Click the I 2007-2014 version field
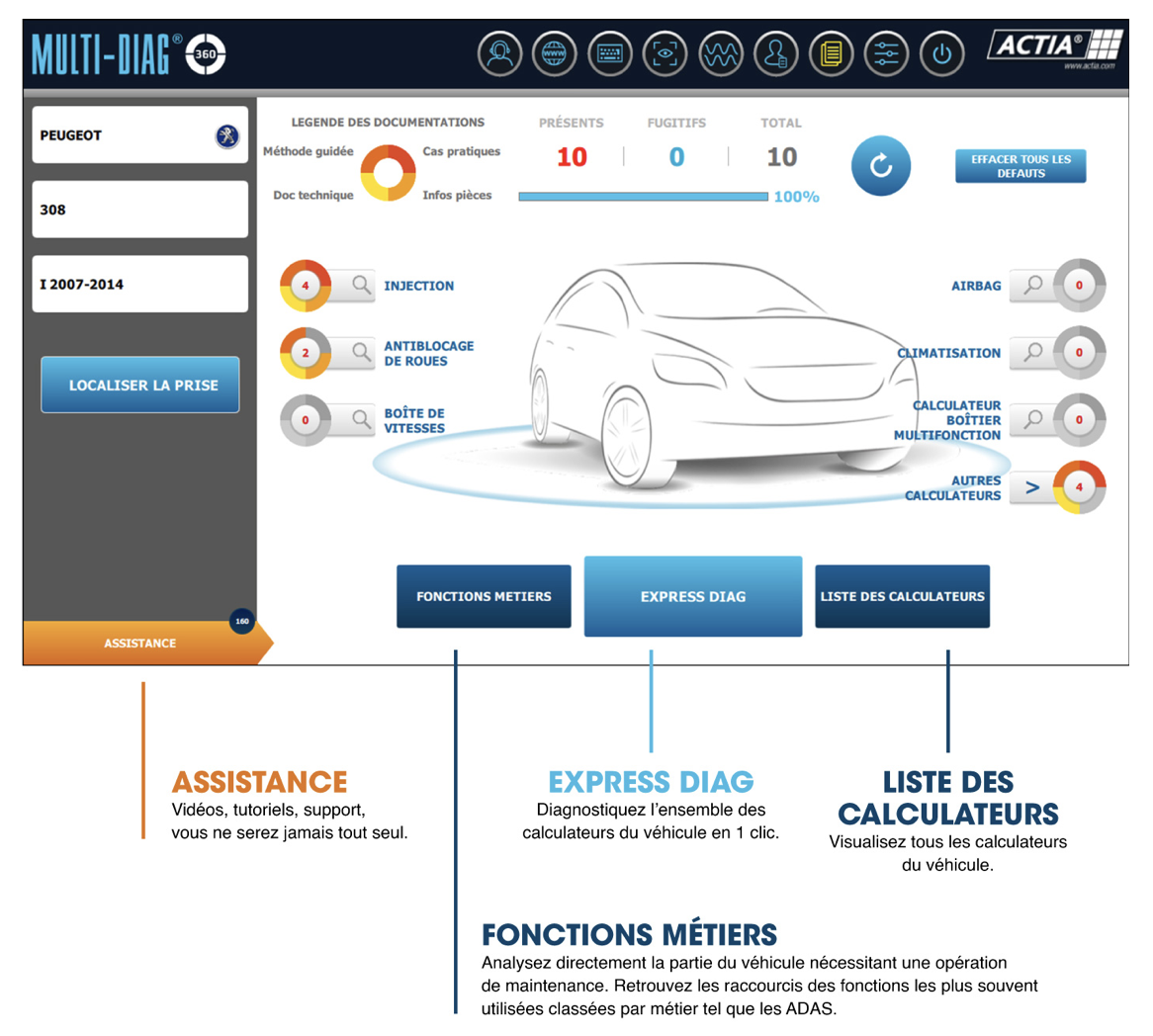 pos(139,282)
